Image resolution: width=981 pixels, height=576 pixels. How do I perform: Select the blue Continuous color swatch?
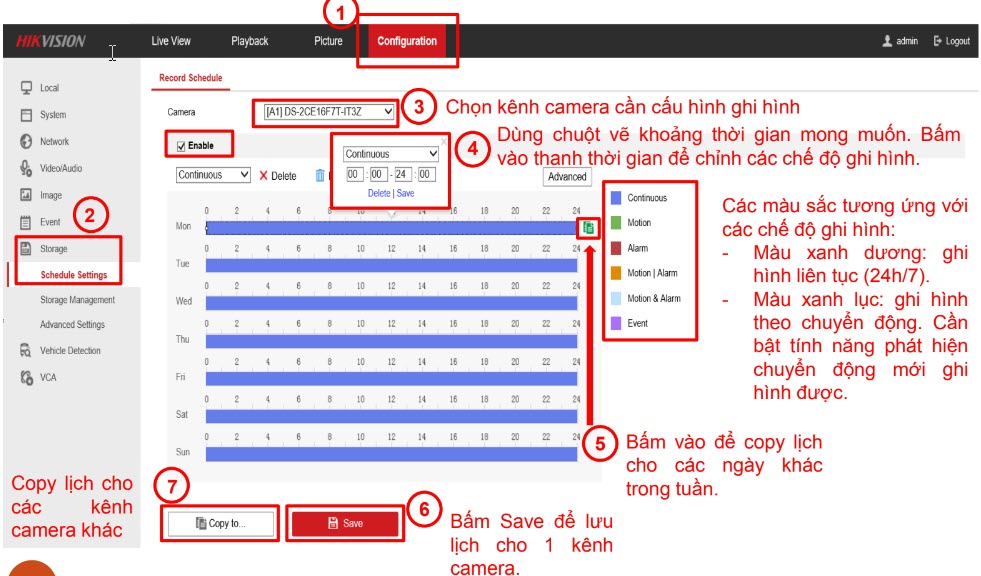click(616, 198)
